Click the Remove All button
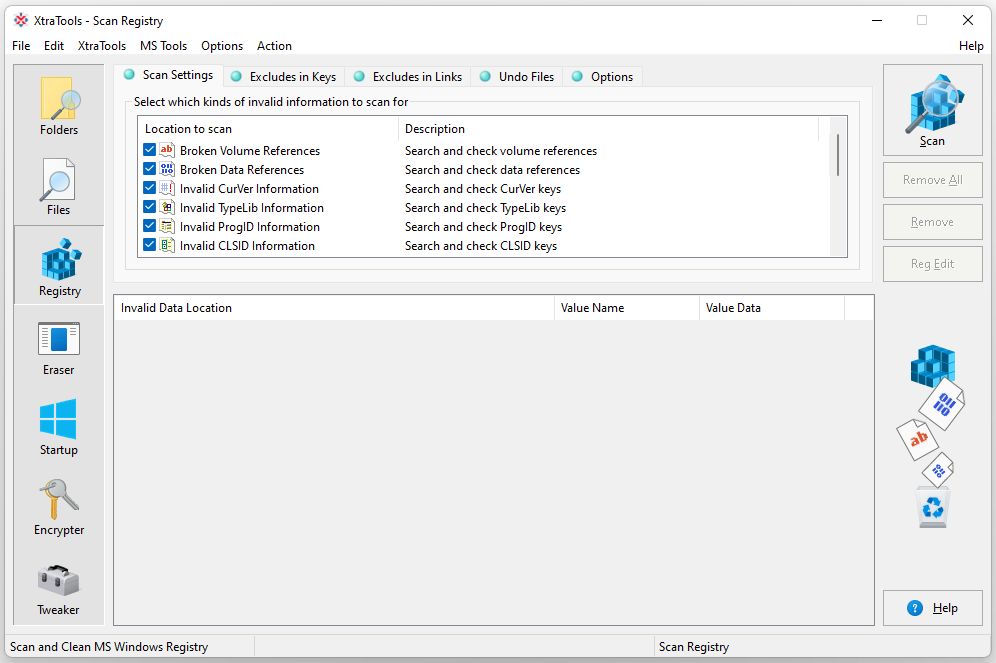 point(932,180)
